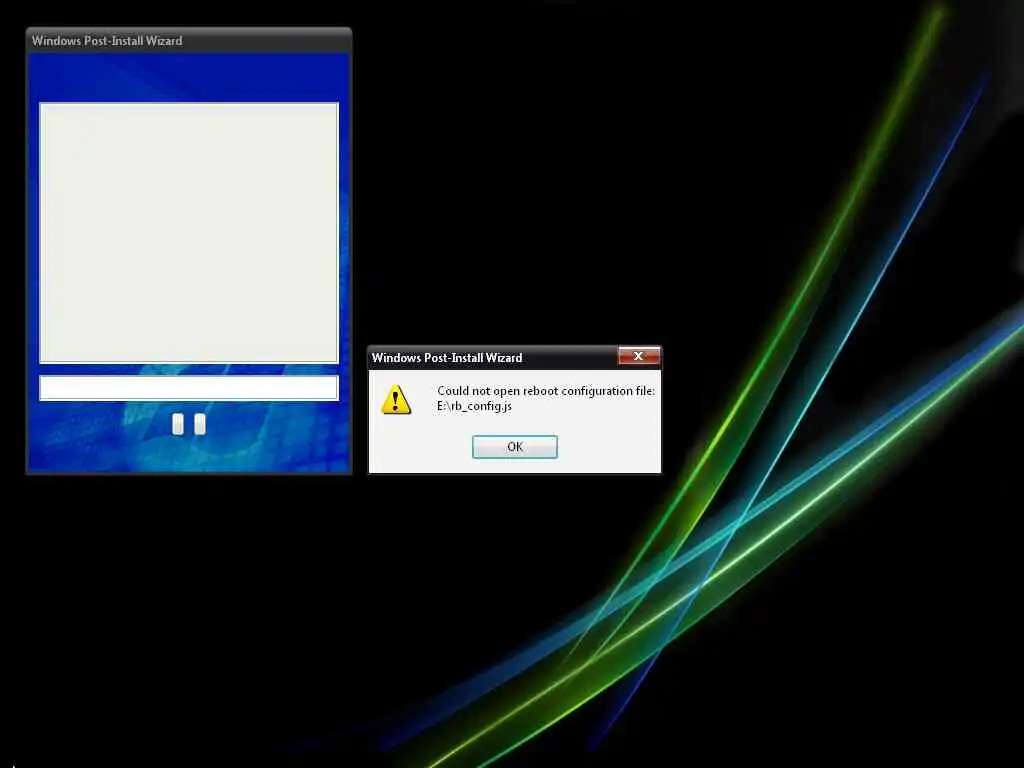Click the pause button in the wizard window
The width and height of the screenshot is (1024, 768).
click(189, 424)
